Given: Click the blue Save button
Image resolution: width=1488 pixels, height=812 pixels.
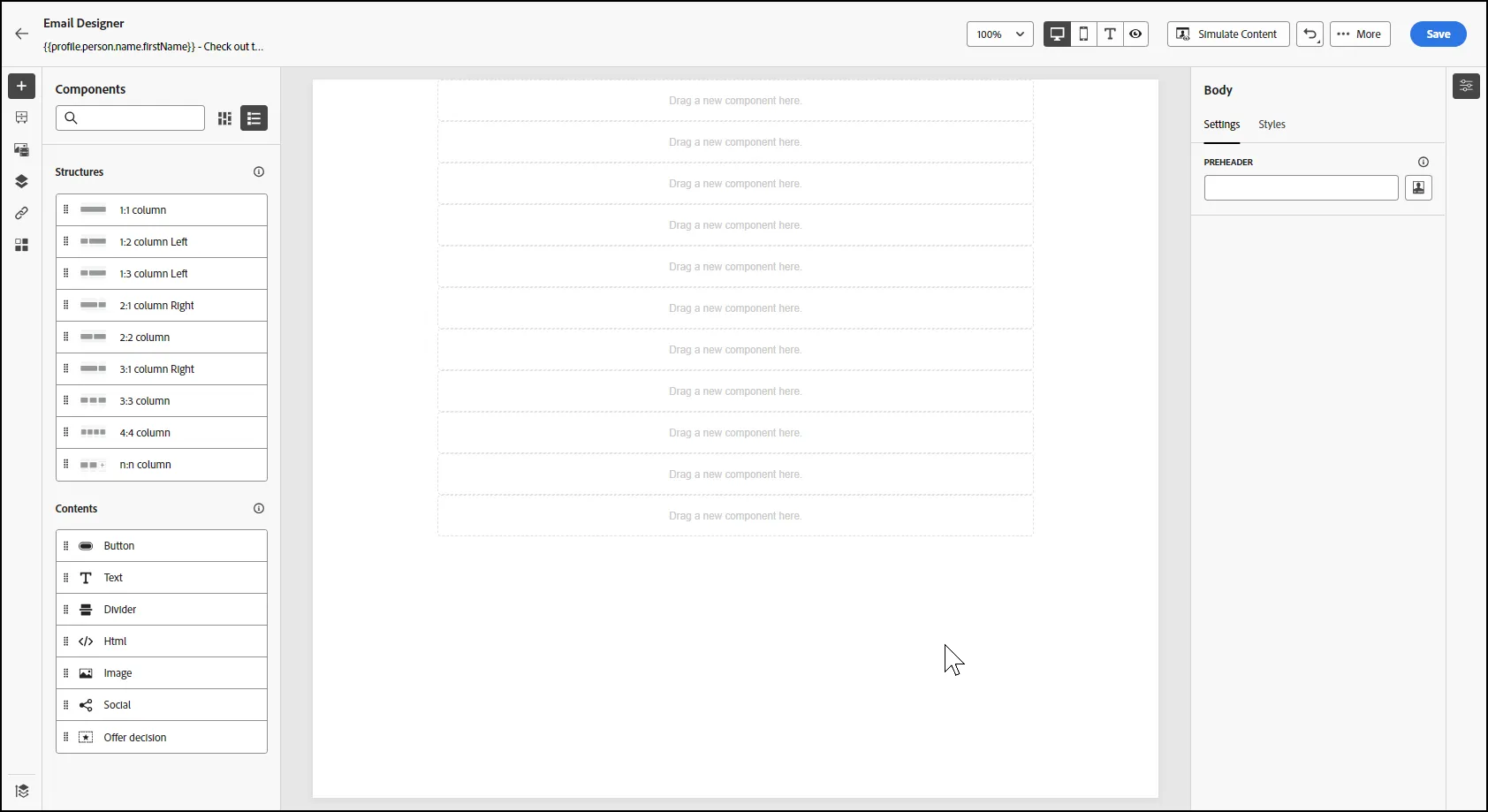Looking at the screenshot, I should (1439, 34).
